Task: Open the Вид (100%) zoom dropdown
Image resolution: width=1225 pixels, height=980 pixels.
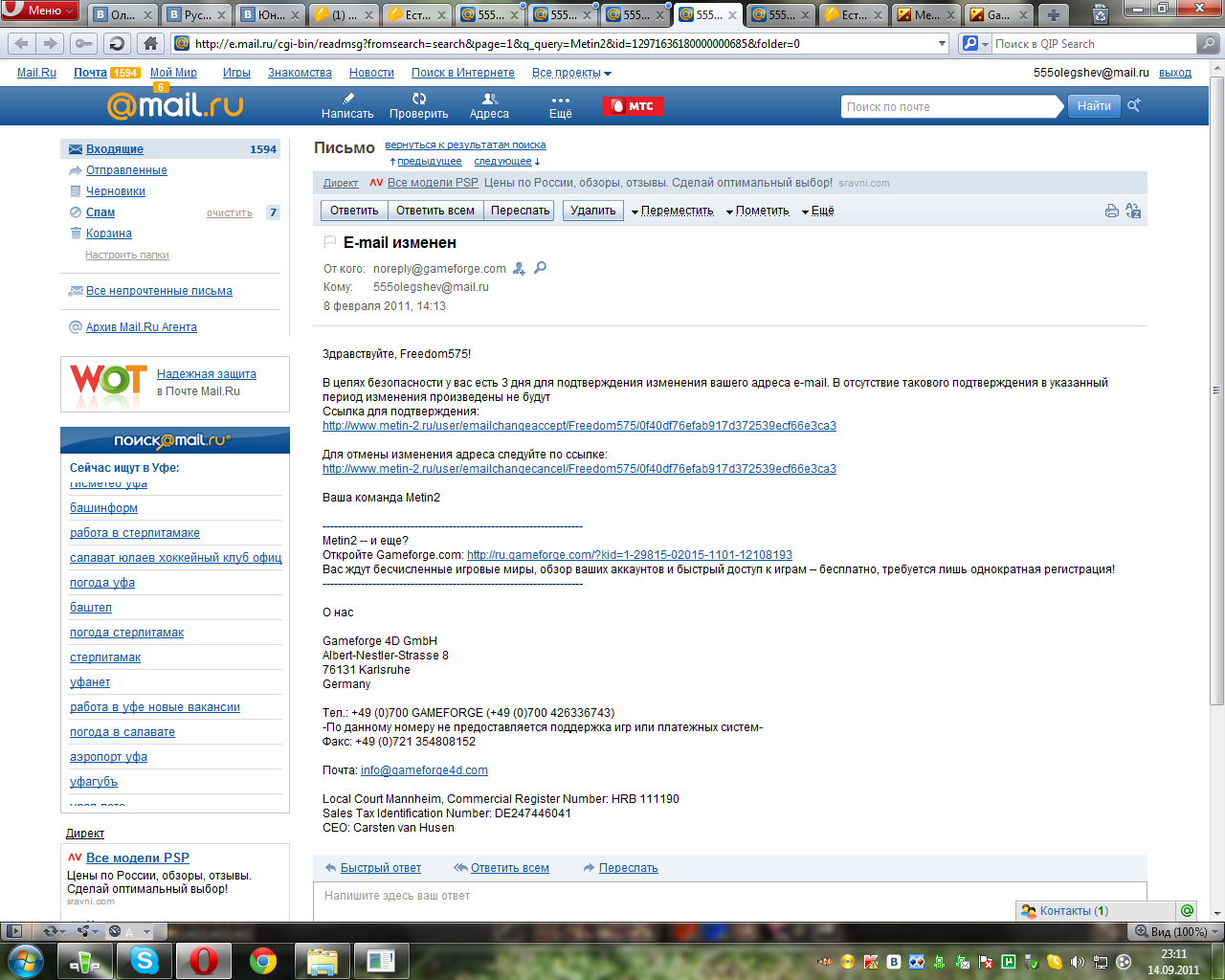Action: point(1177,931)
